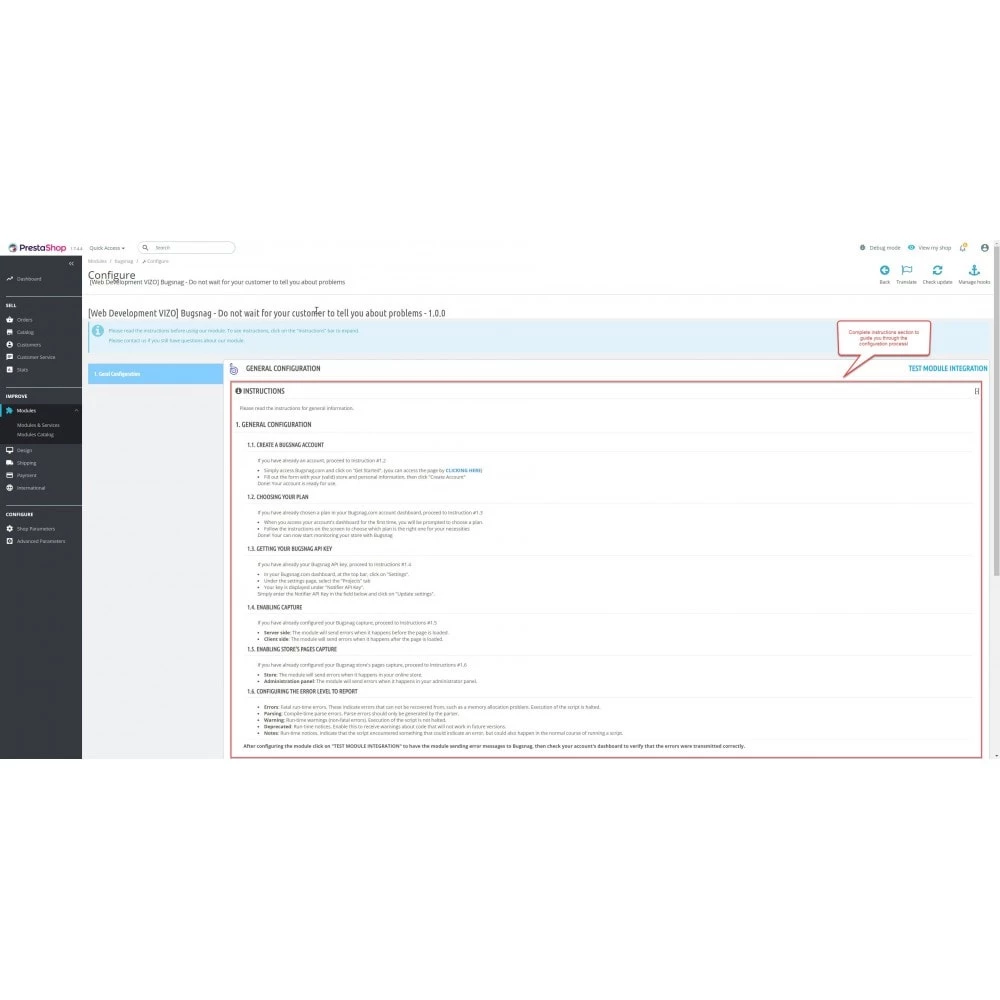Collapse the Instructions panel toggle
Screen dimensions: 1000x1000
click(x=976, y=392)
